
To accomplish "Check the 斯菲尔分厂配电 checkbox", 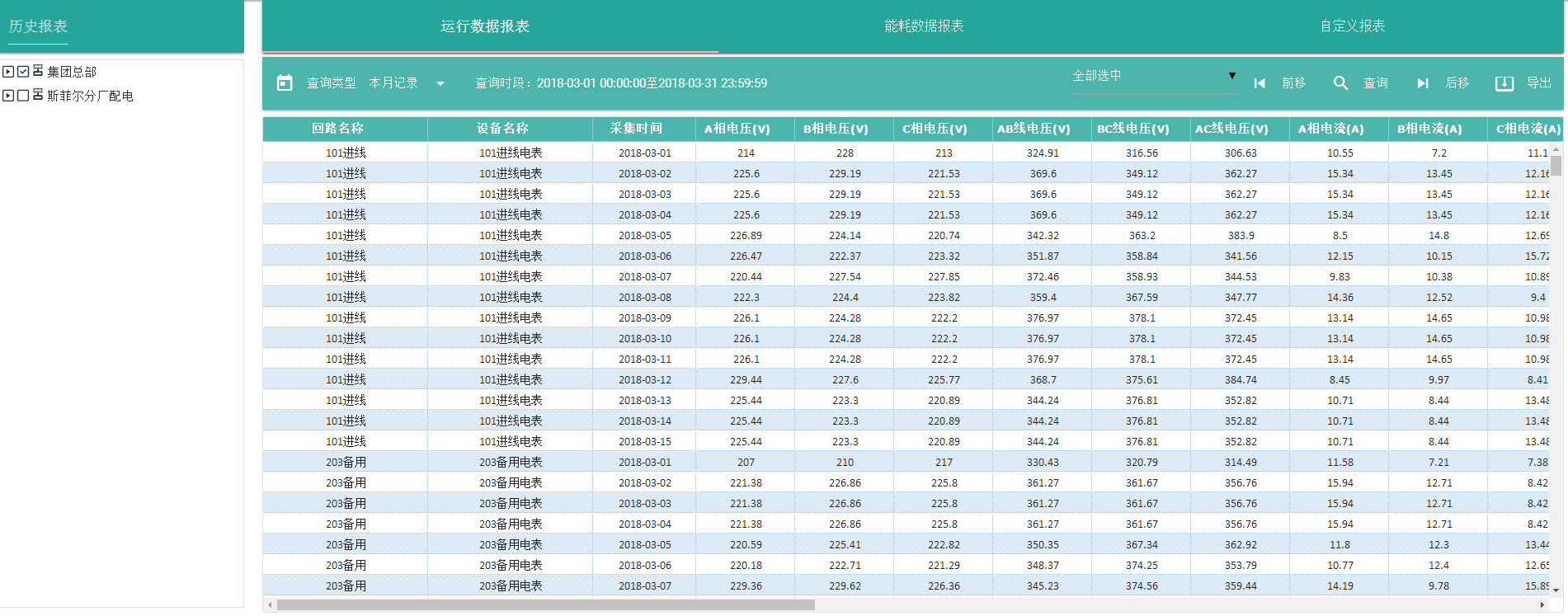I will coord(23,96).
